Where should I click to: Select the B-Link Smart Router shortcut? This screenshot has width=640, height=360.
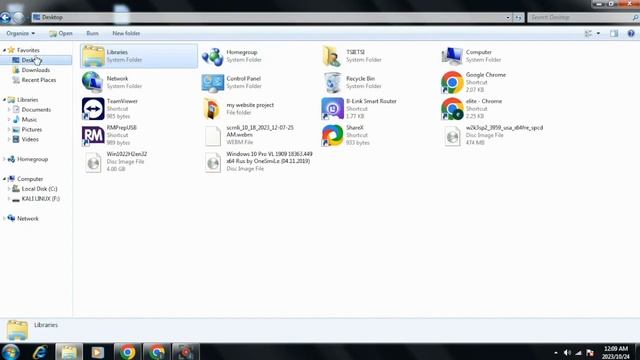[332, 109]
